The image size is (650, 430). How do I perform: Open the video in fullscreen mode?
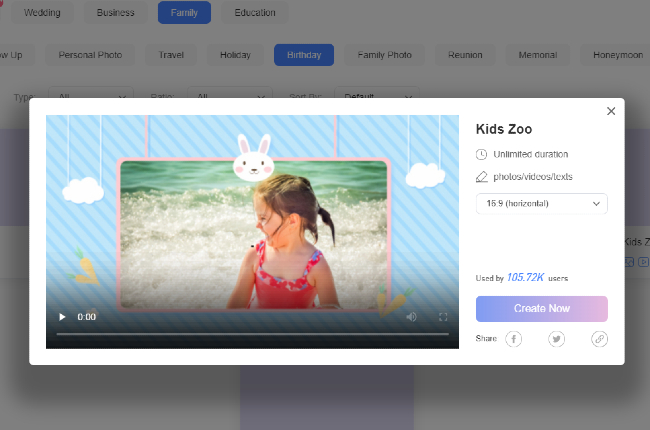443,317
